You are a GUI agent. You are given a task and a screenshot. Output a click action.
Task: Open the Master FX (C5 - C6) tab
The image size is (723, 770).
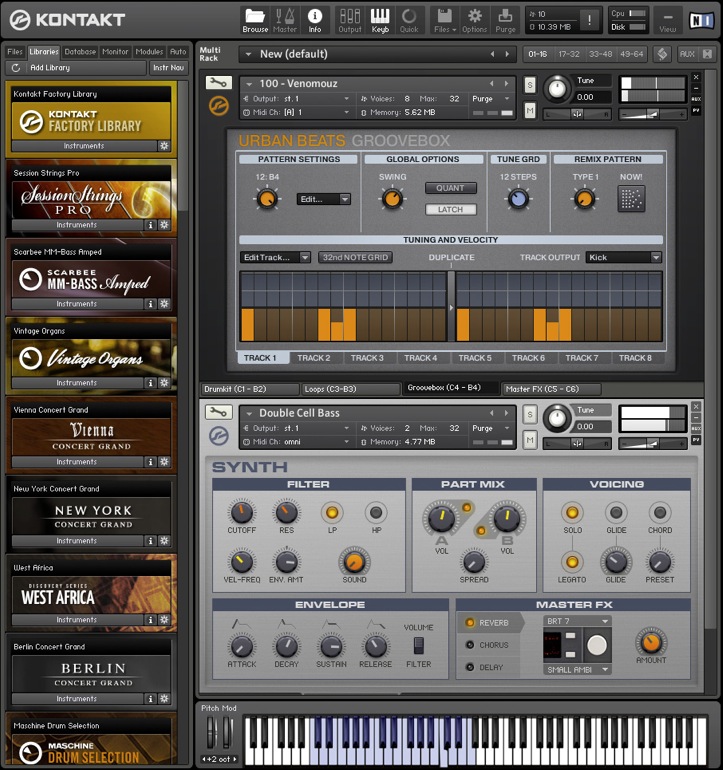551,389
